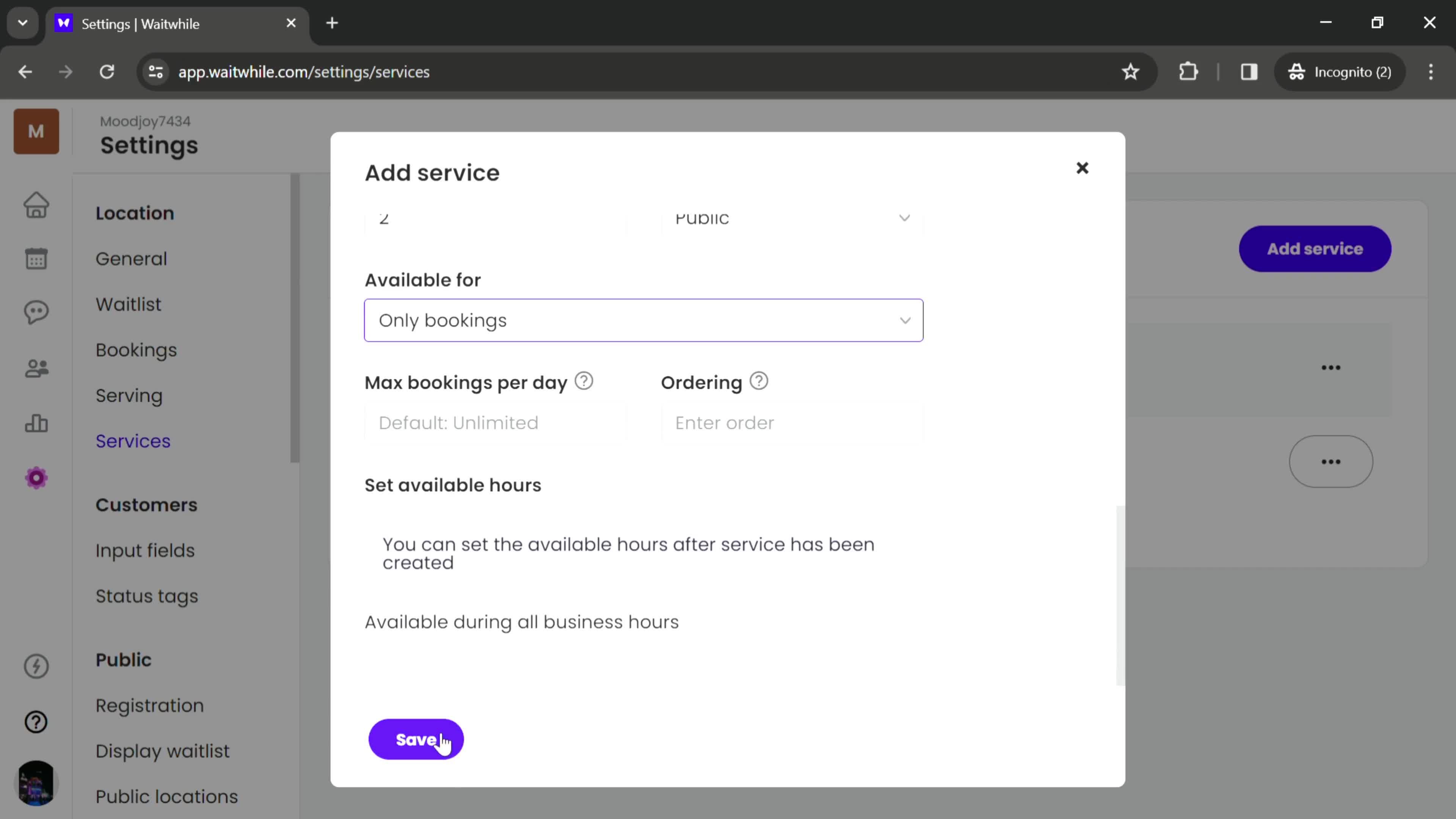Click the dialog scrollbar thumb
Image resolution: width=1456 pixels, height=819 pixels.
tap(1120, 595)
